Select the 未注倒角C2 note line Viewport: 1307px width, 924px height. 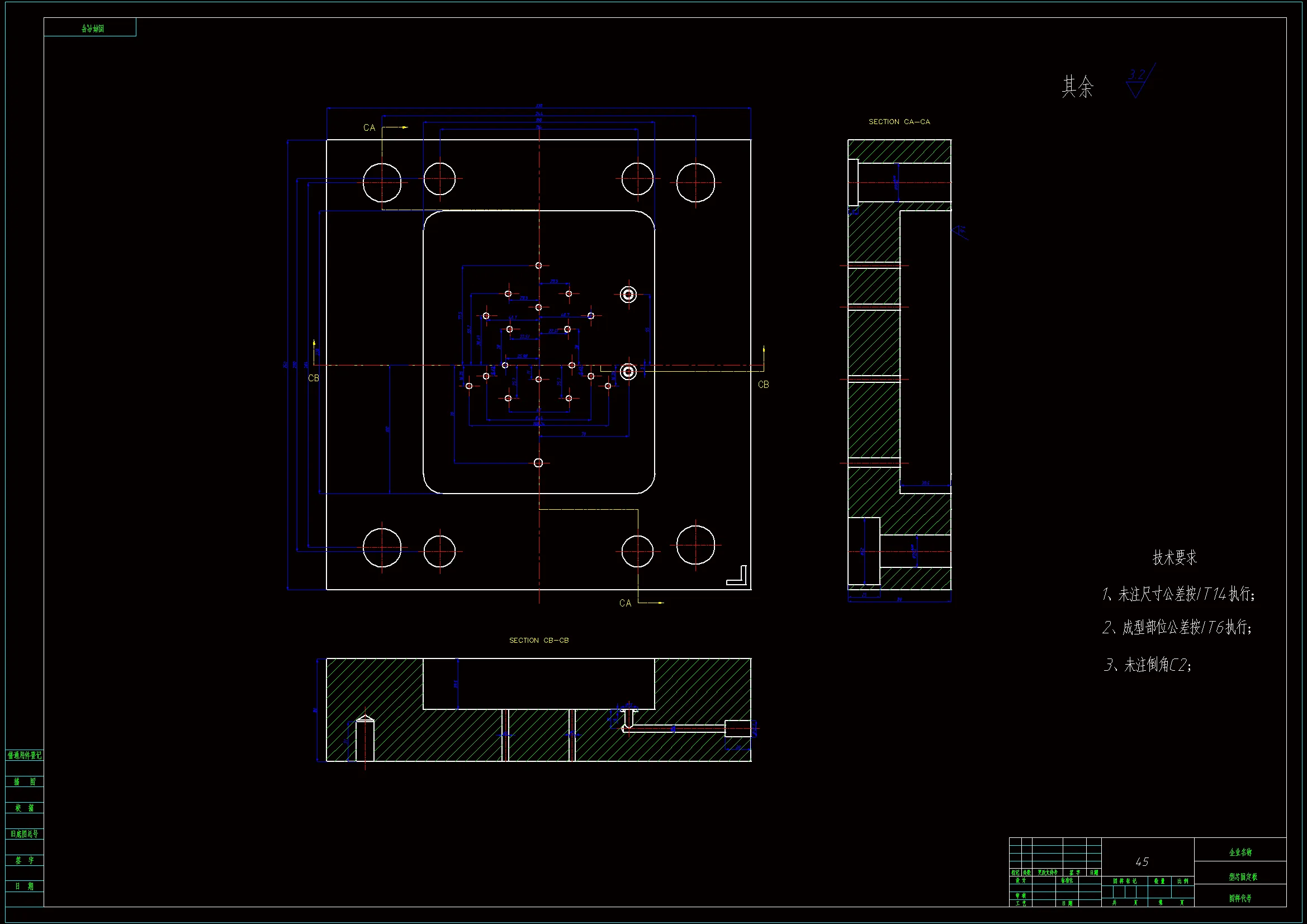coord(1147,665)
